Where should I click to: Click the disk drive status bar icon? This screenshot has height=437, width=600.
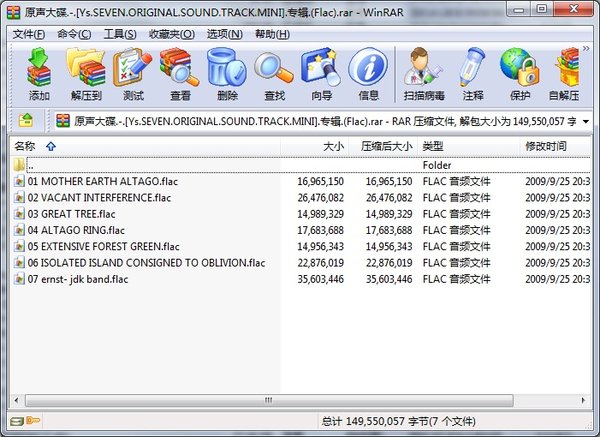[x=17, y=421]
